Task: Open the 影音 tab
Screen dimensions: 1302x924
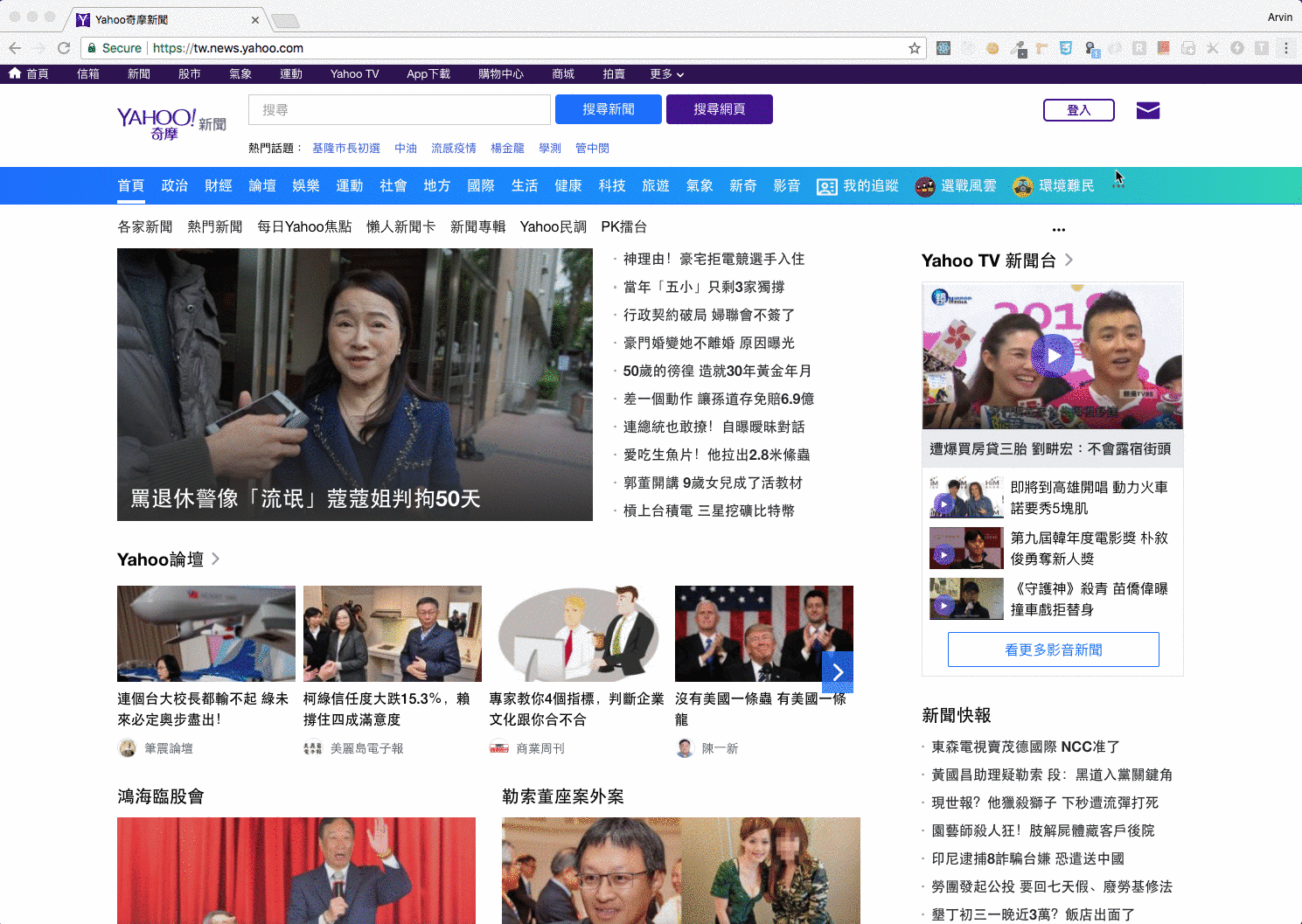Action: [x=787, y=185]
